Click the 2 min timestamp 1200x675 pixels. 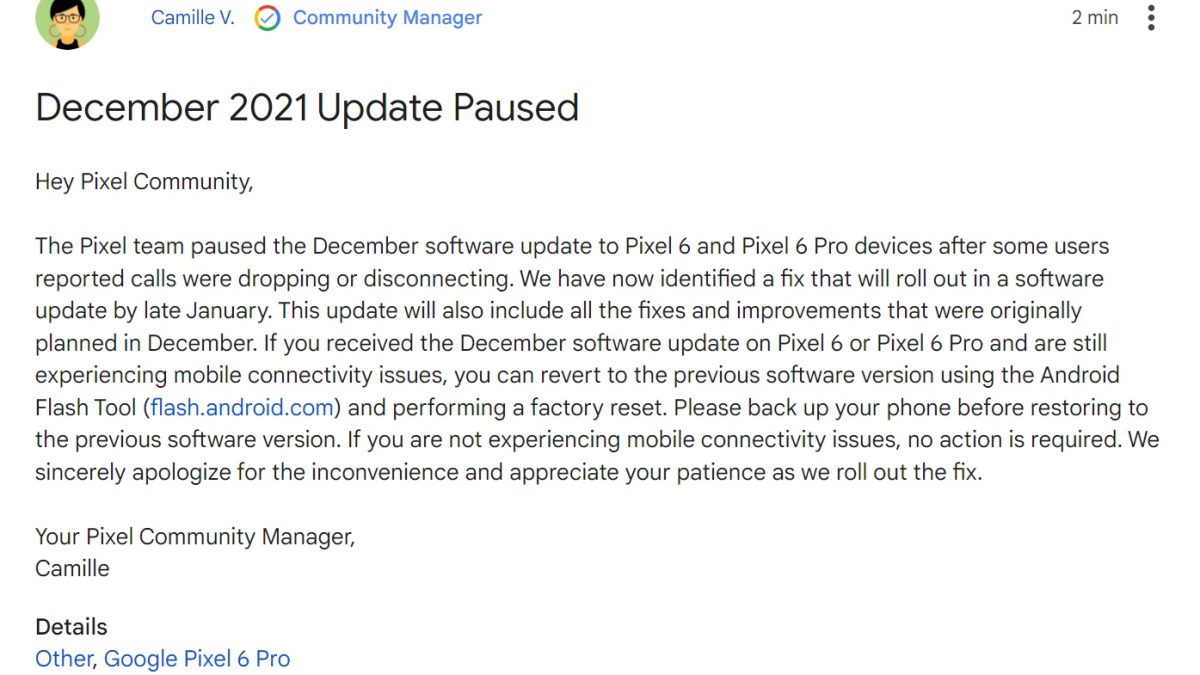coord(1095,18)
